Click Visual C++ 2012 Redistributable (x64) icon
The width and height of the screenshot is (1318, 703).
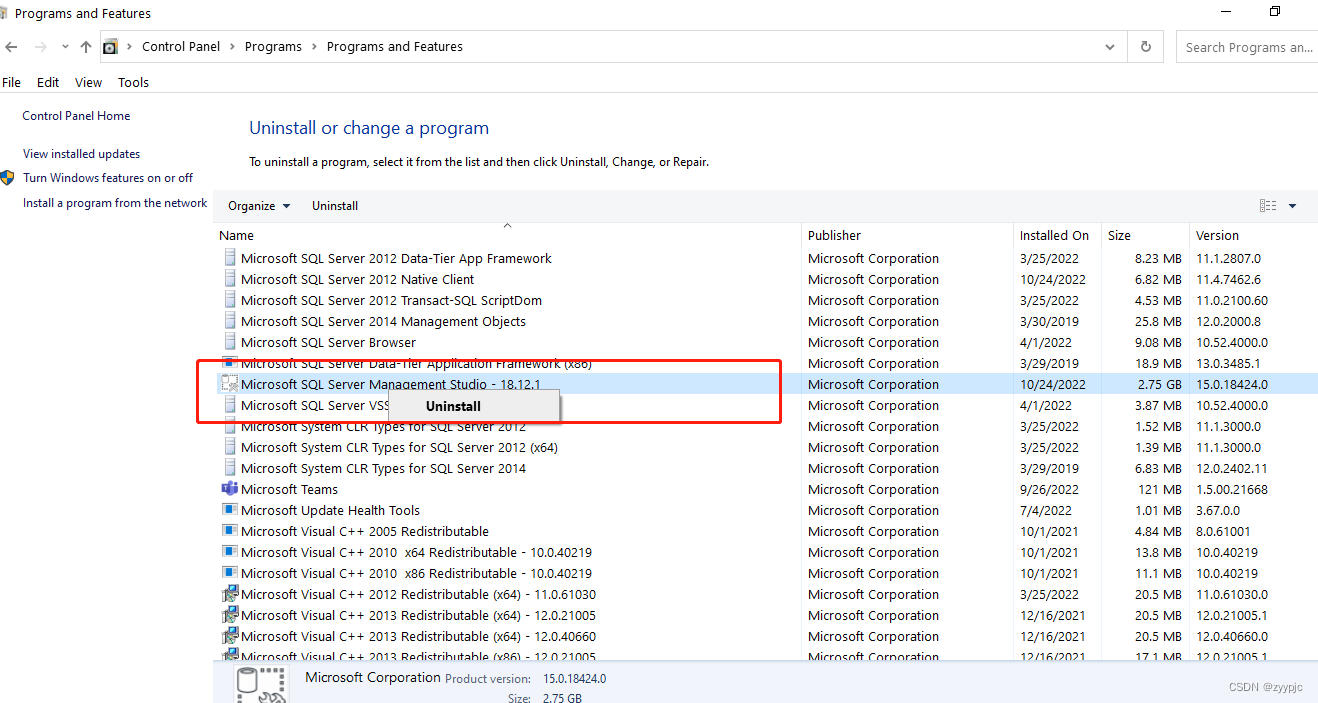coord(230,594)
